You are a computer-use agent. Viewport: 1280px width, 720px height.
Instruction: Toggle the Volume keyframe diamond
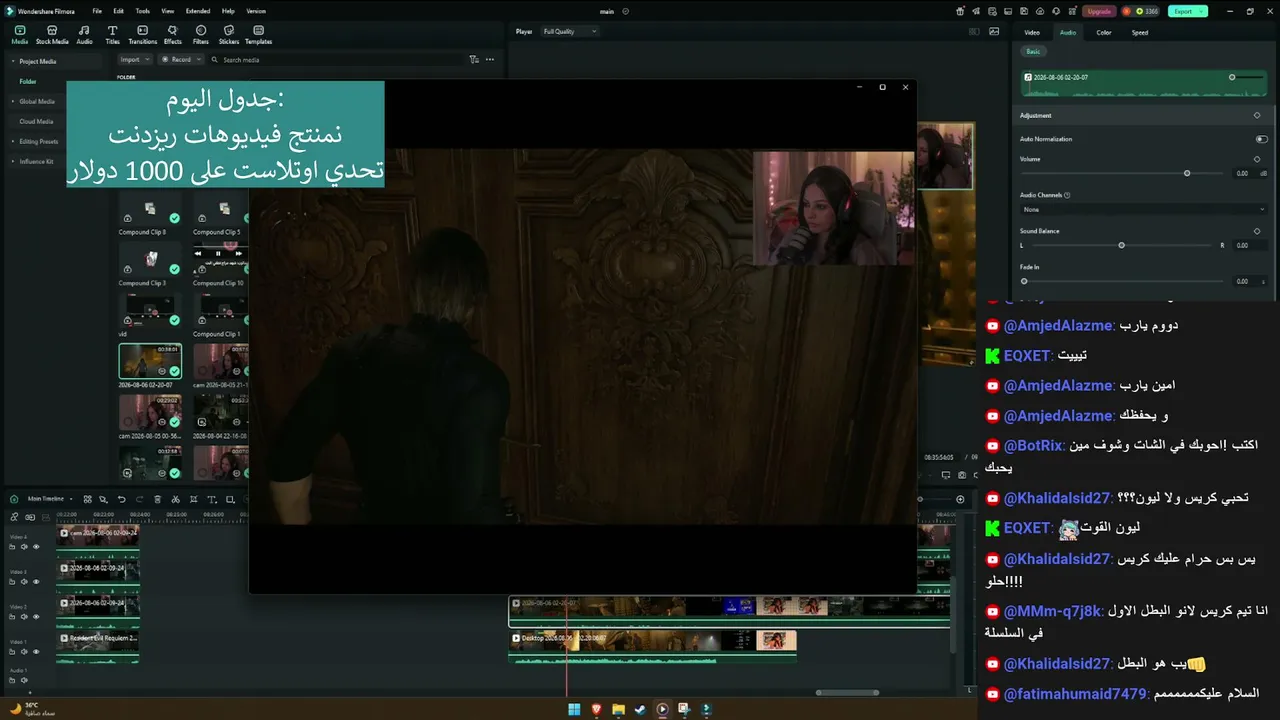pos(1257,159)
